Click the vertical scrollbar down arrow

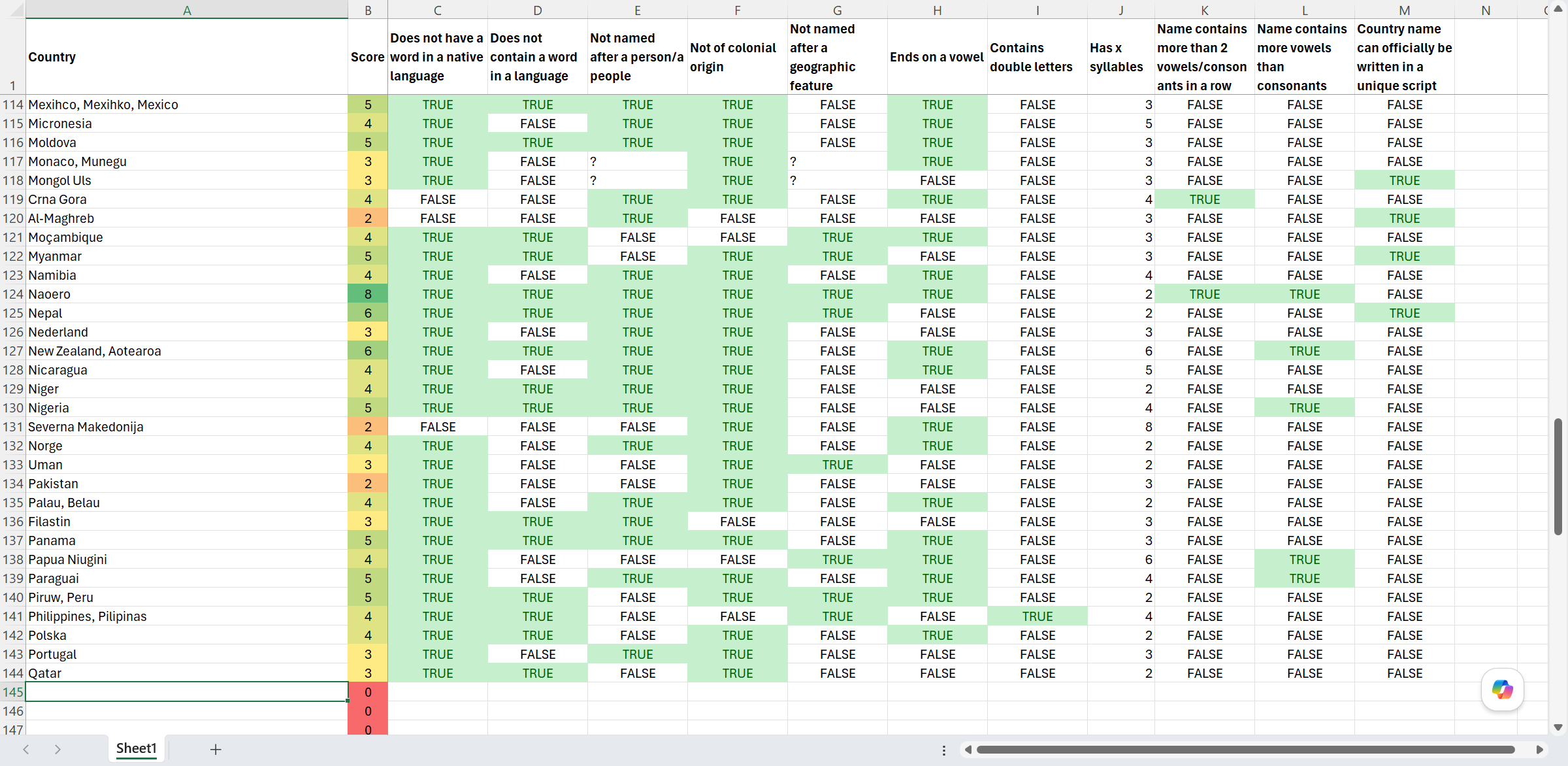1558,727
